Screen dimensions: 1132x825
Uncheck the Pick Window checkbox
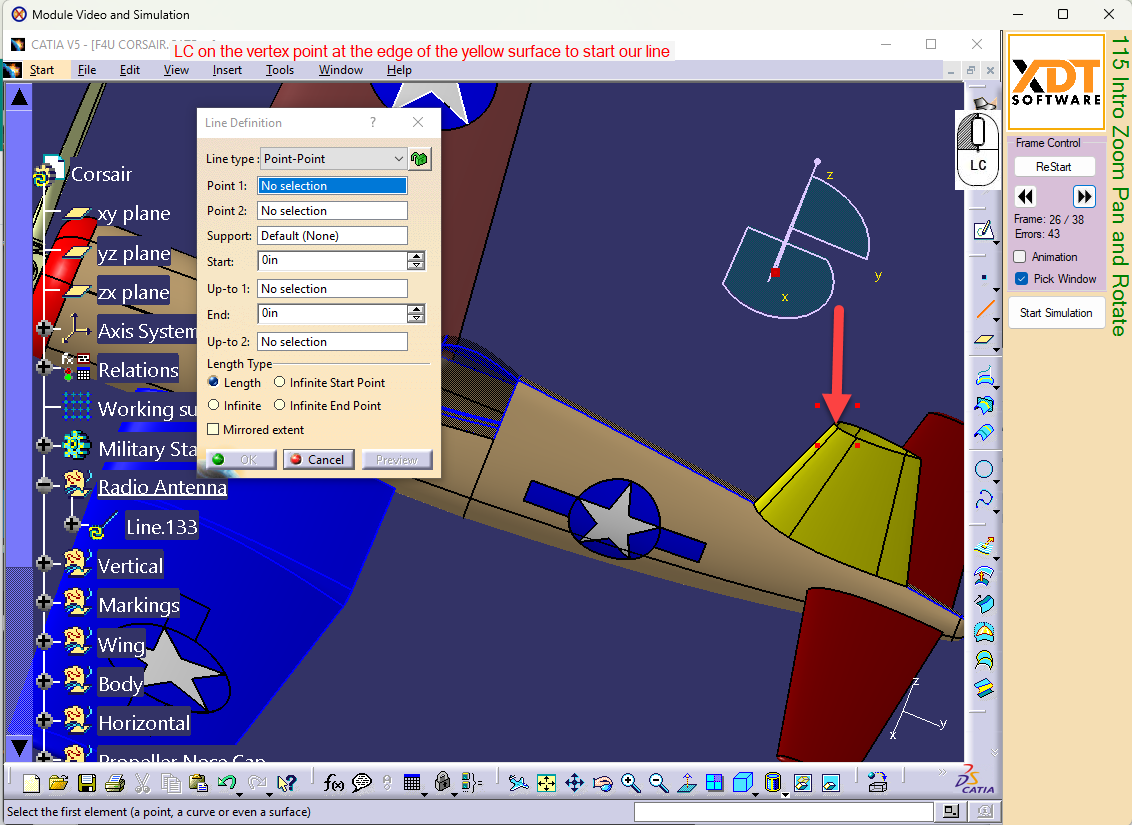(x=1021, y=279)
